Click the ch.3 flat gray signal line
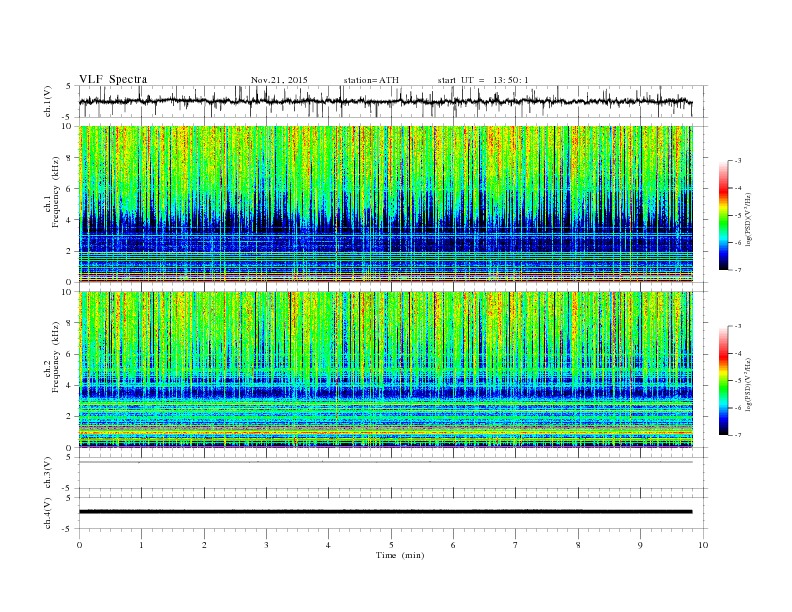This screenshot has height=612, width=792. point(385,462)
